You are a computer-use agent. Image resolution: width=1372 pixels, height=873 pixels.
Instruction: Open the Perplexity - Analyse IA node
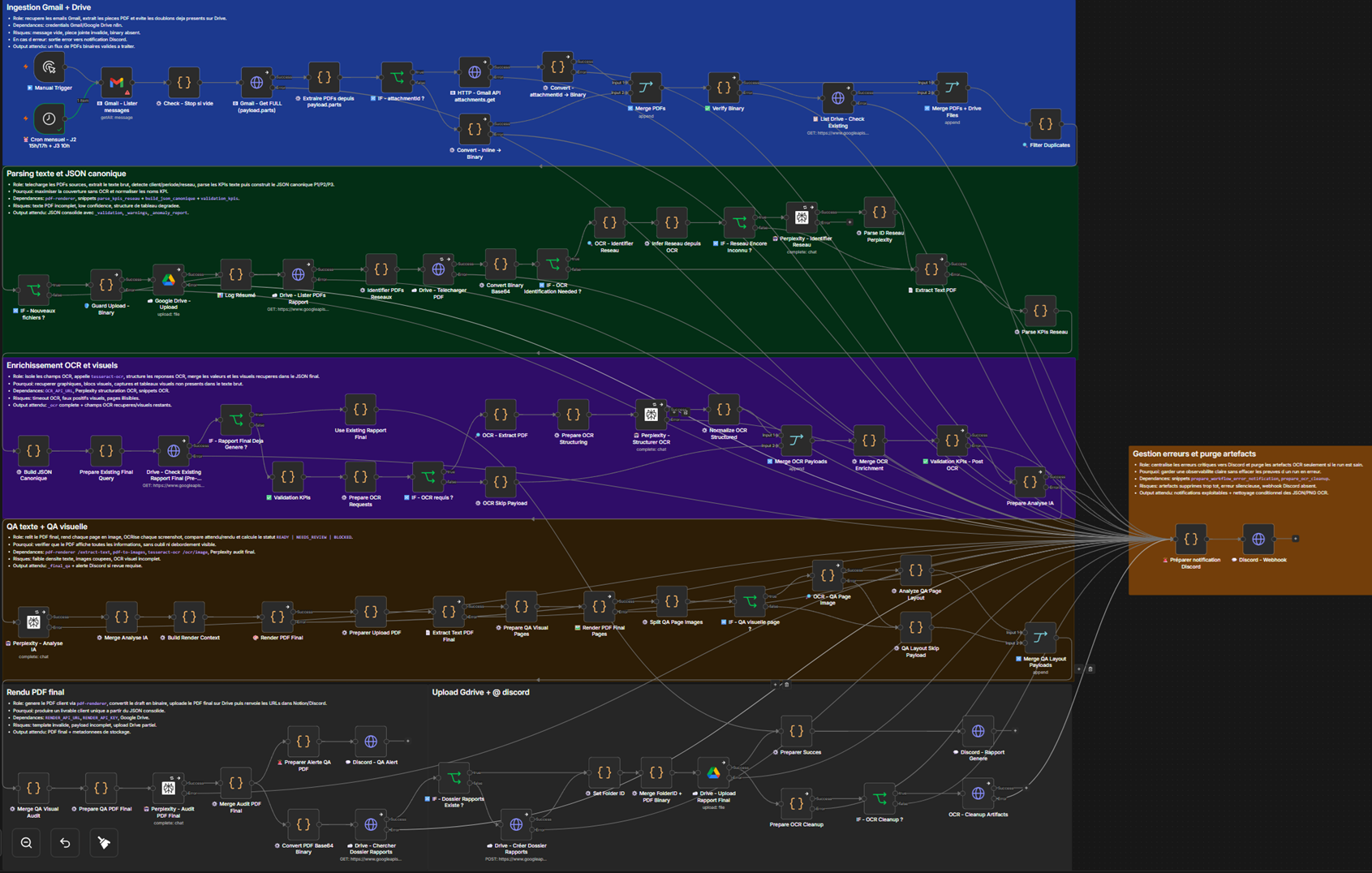pos(33,622)
